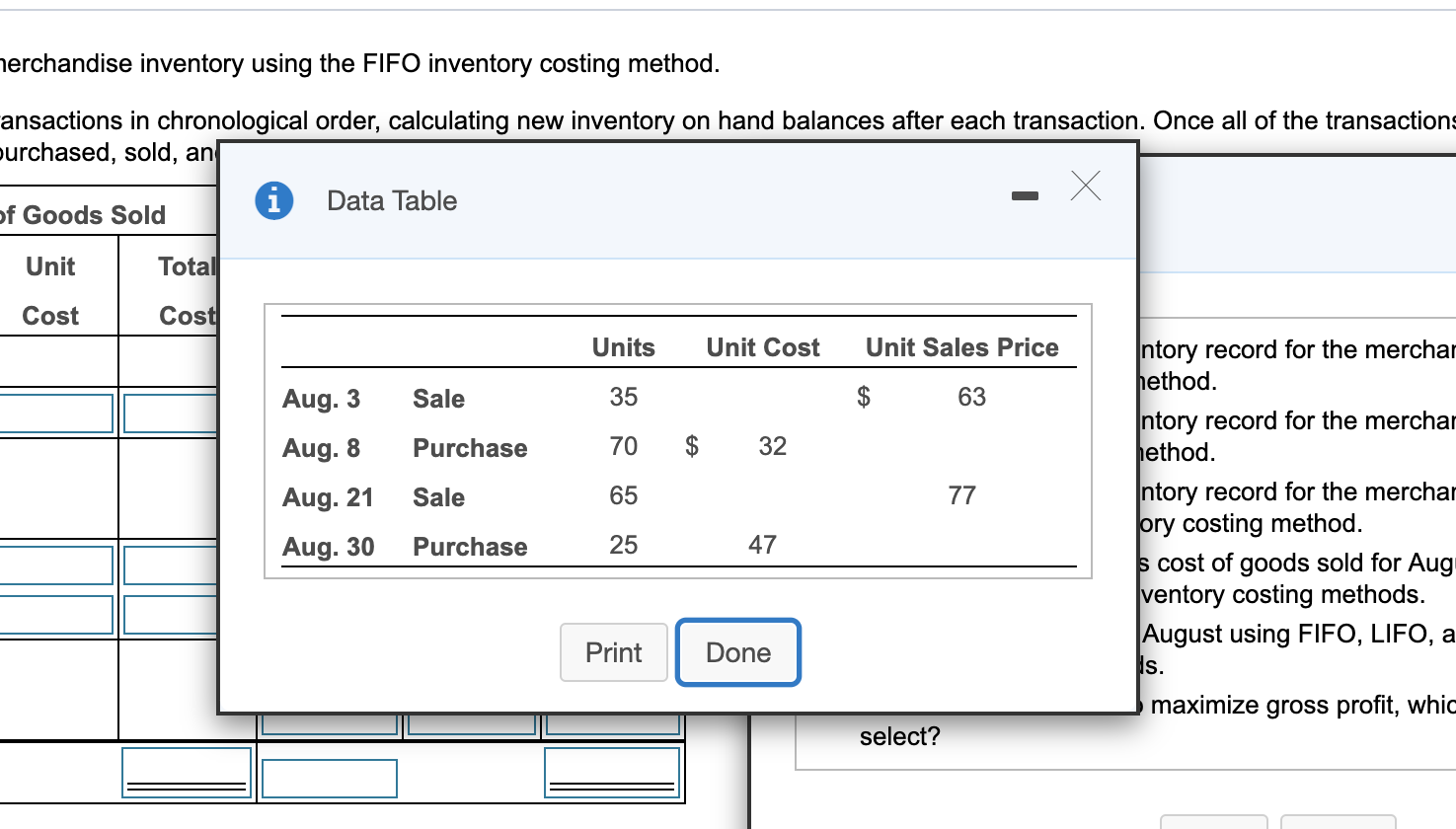Select the 70 units value for Aug. 8
The height and width of the screenshot is (829, 1456).
(624, 446)
